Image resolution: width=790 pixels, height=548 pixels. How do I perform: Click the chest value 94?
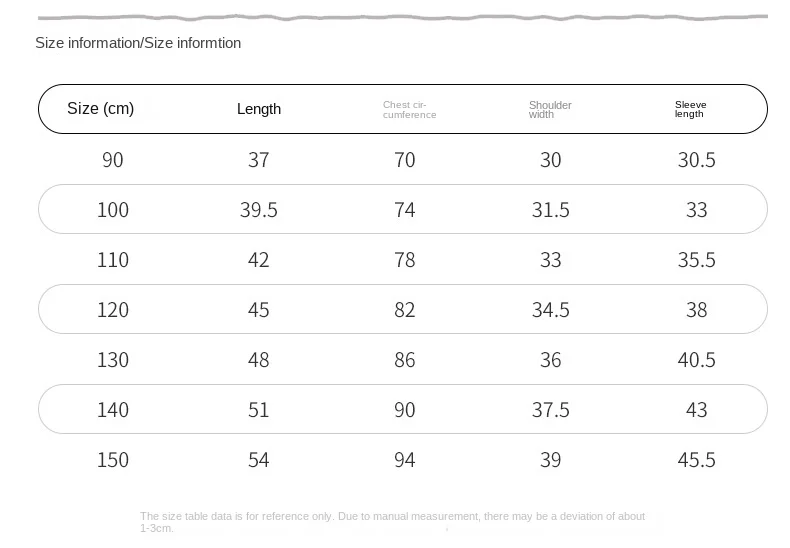(x=405, y=460)
